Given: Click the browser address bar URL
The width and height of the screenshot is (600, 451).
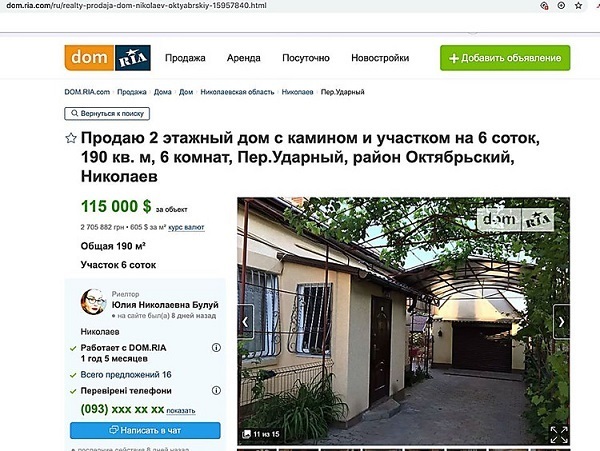Looking at the screenshot, I should click(x=137, y=5).
